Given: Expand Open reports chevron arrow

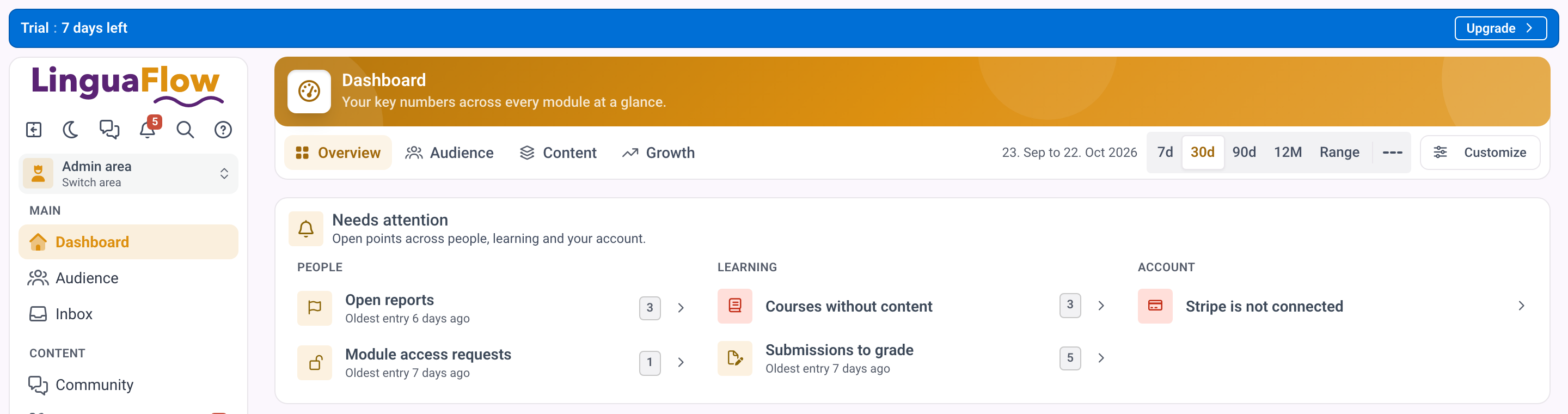Looking at the screenshot, I should [681, 308].
